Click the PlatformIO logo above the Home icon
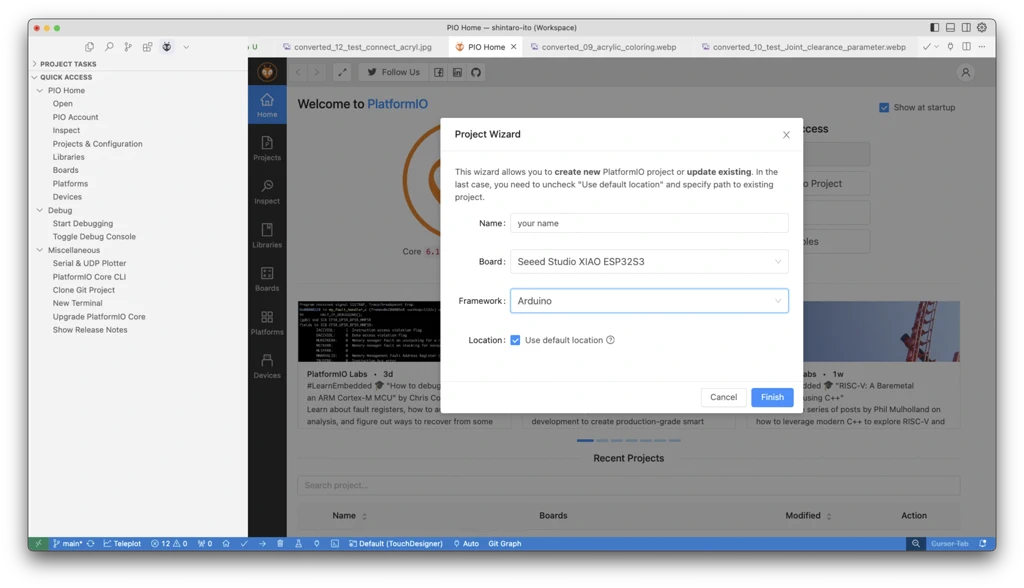 point(267,72)
